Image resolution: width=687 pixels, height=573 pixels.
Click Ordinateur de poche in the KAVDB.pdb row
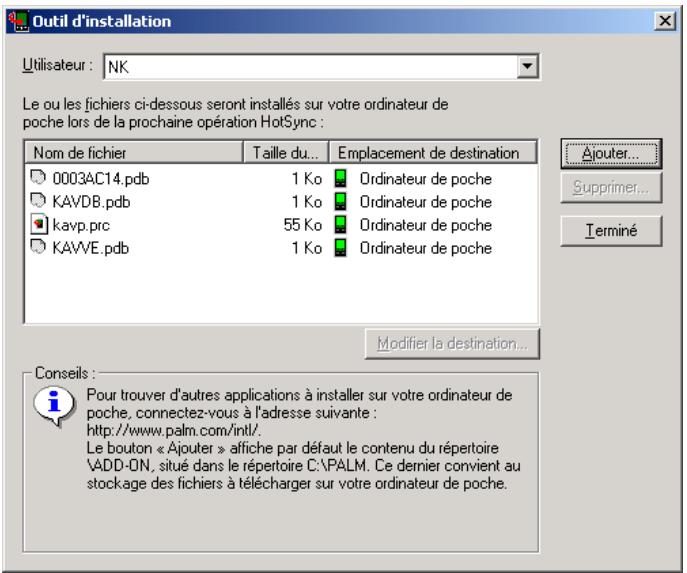tap(425, 202)
